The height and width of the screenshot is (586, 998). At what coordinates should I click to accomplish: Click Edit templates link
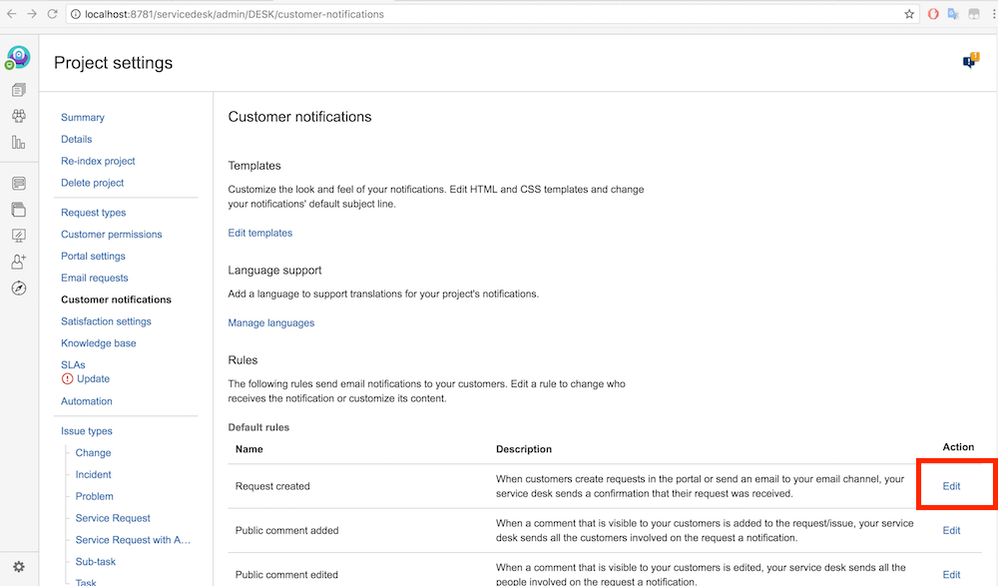(x=260, y=233)
